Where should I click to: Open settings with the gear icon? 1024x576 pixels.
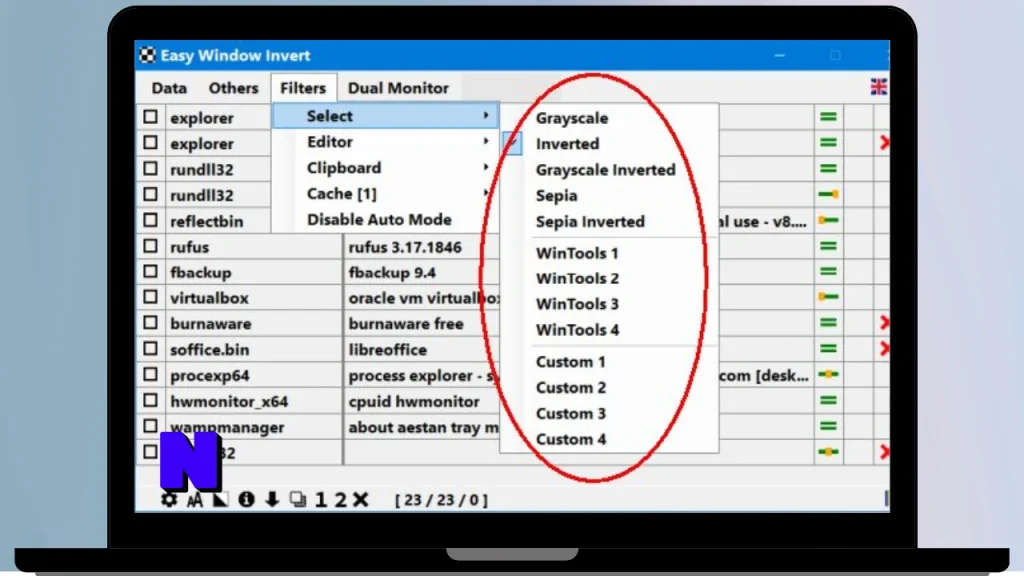pyautogui.click(x=169, y=500)
